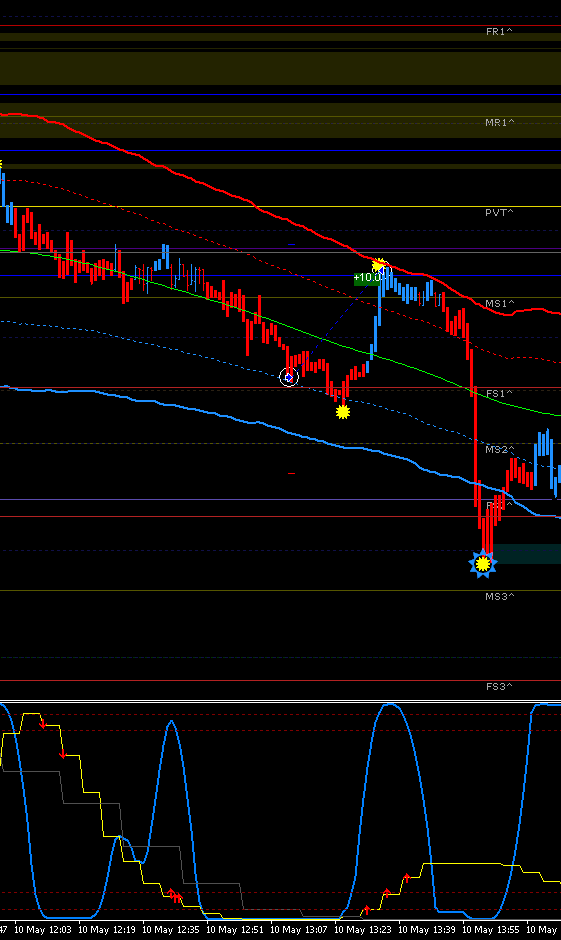Click the lowest red up arrow above 13:23
Image resolution: width=561 pixels, height=940 pixels.
[367, 910]
